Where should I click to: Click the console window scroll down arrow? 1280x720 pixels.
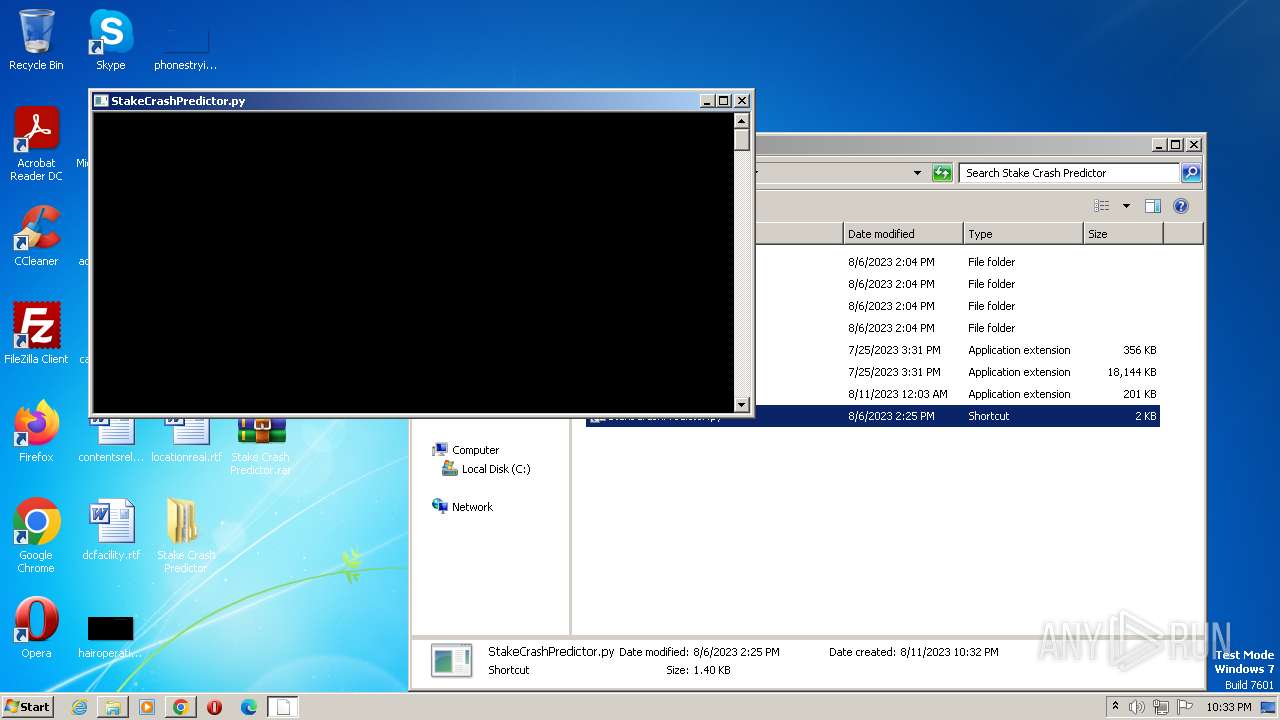[x=741, y=404]
